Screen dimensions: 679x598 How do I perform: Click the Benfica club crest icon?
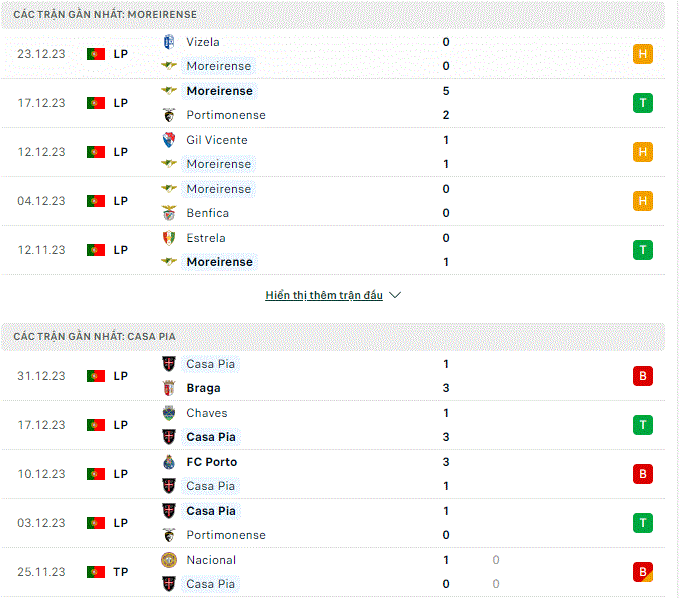coord(169,213)
